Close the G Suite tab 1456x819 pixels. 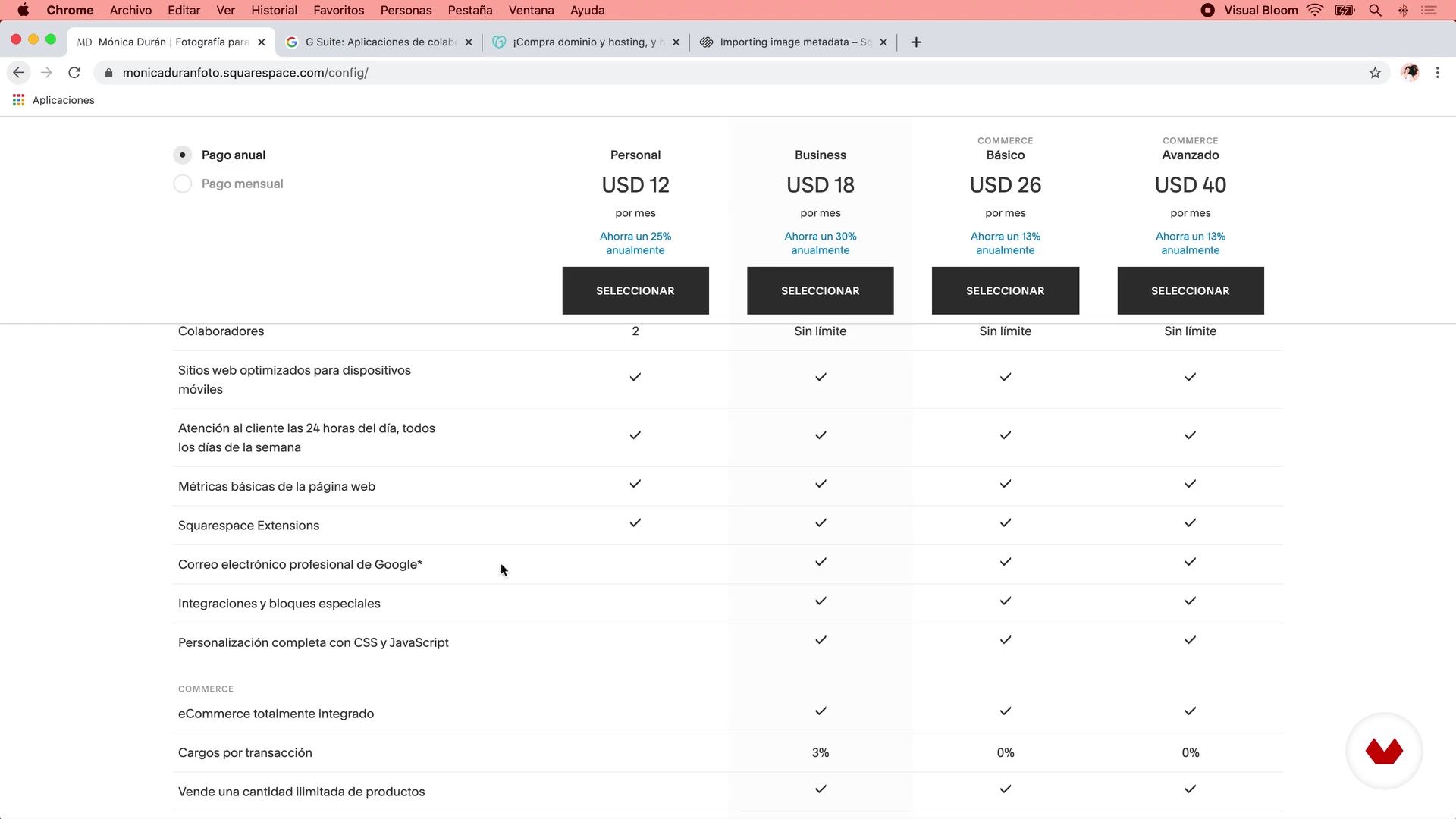[x=469, y=42]
